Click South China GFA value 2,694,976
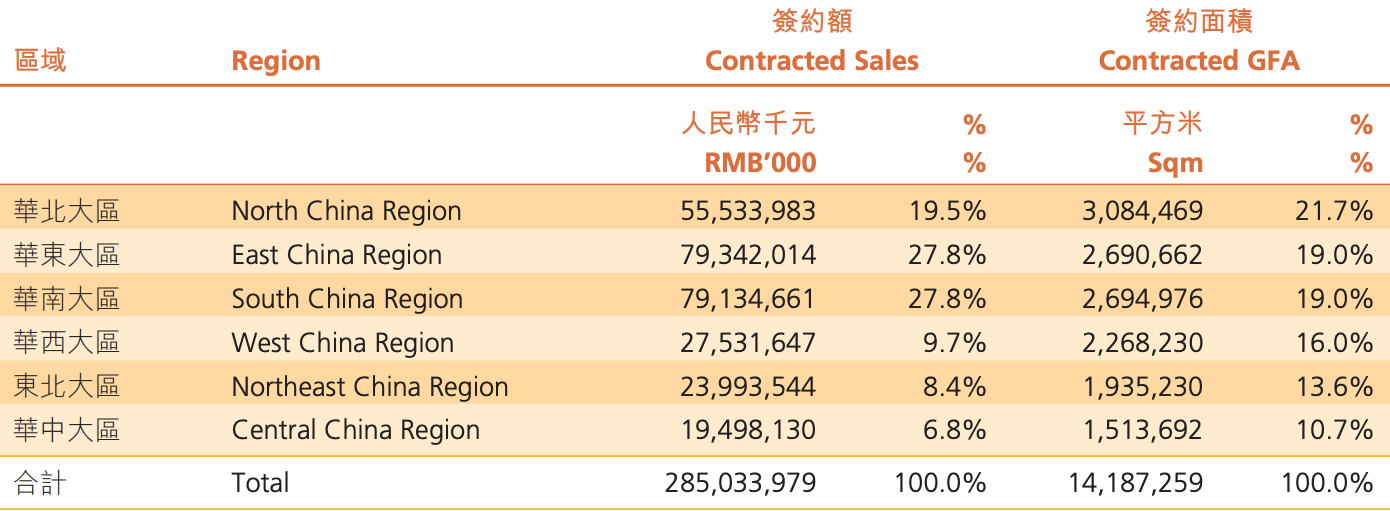Image resolution: width=1390 pixels, height=511 pixels. [x=1142, y=299]
